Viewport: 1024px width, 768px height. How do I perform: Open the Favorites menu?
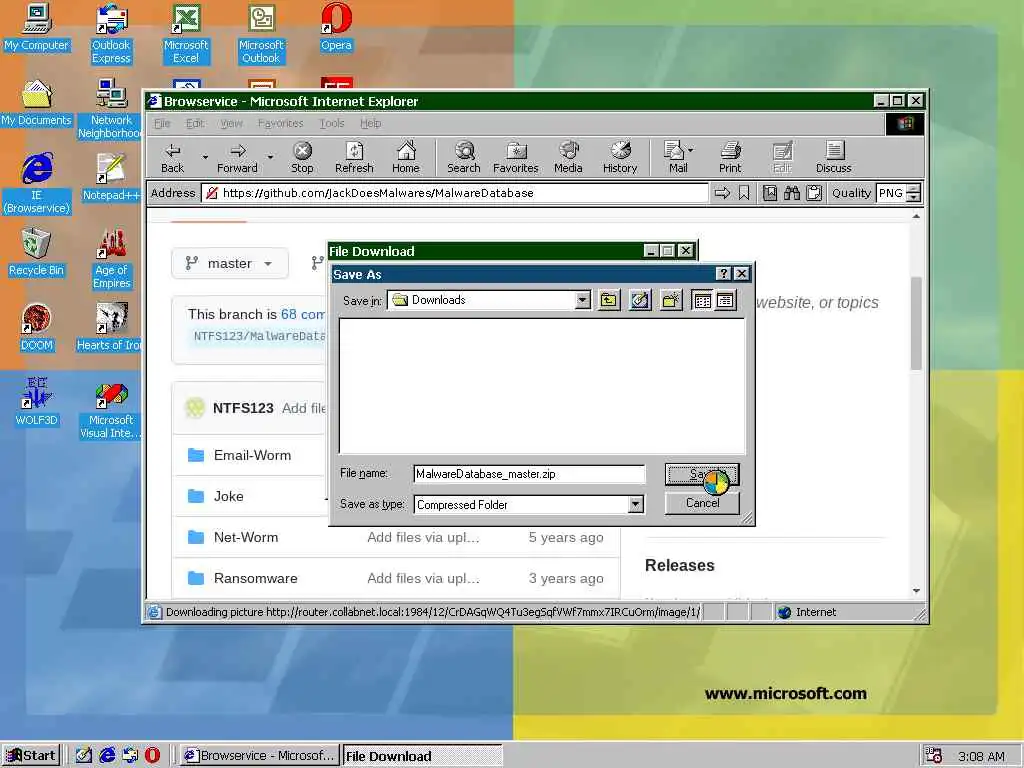280,123
